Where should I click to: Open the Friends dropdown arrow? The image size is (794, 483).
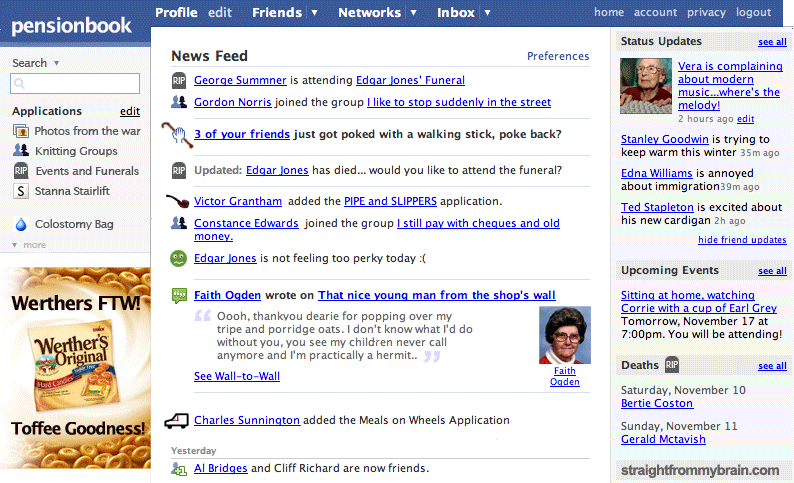coord(314,13)
